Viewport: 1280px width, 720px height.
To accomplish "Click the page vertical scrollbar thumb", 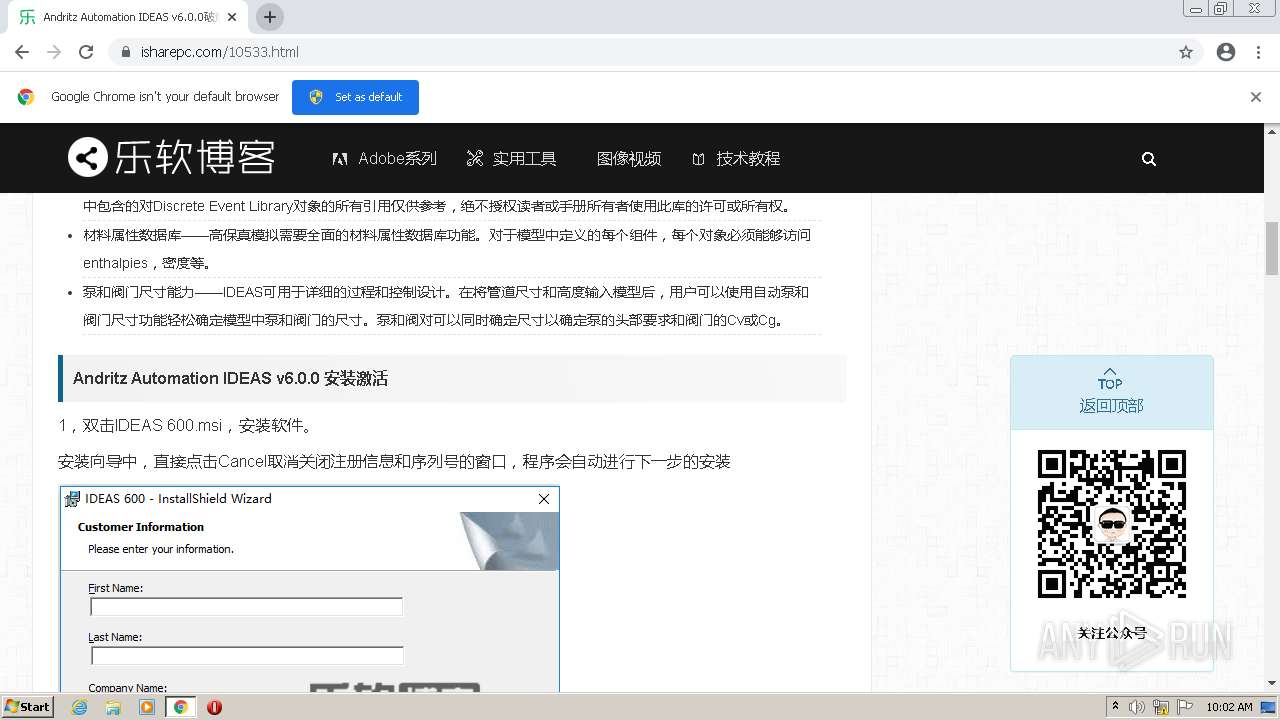I will click(x=1272, y=248).
